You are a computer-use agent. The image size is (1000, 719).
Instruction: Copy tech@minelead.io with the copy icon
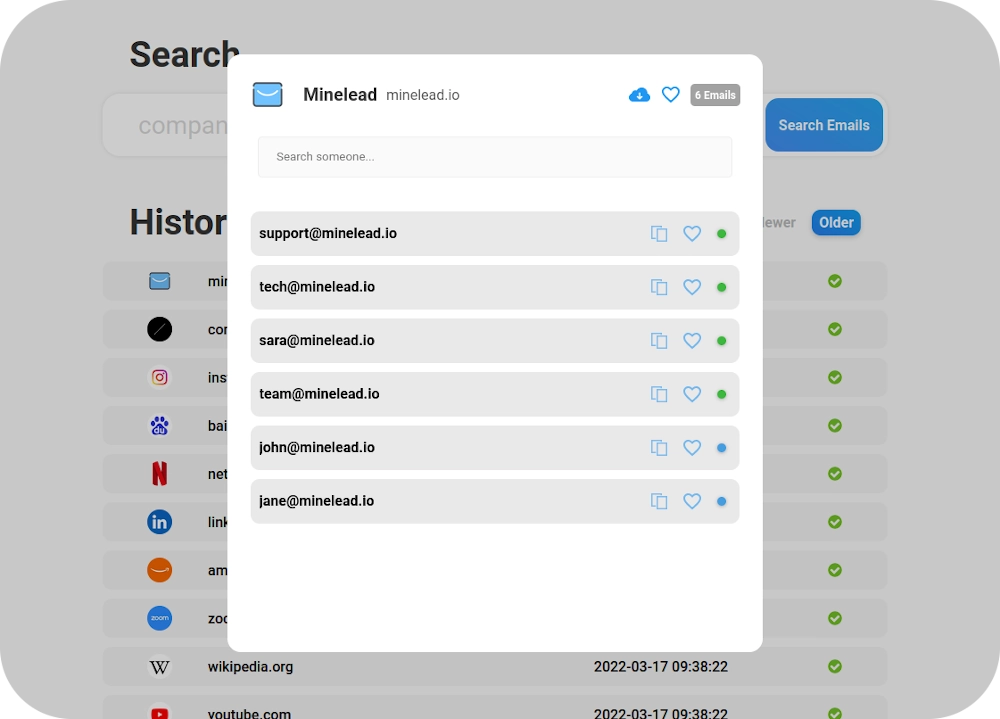coord(659,287)
